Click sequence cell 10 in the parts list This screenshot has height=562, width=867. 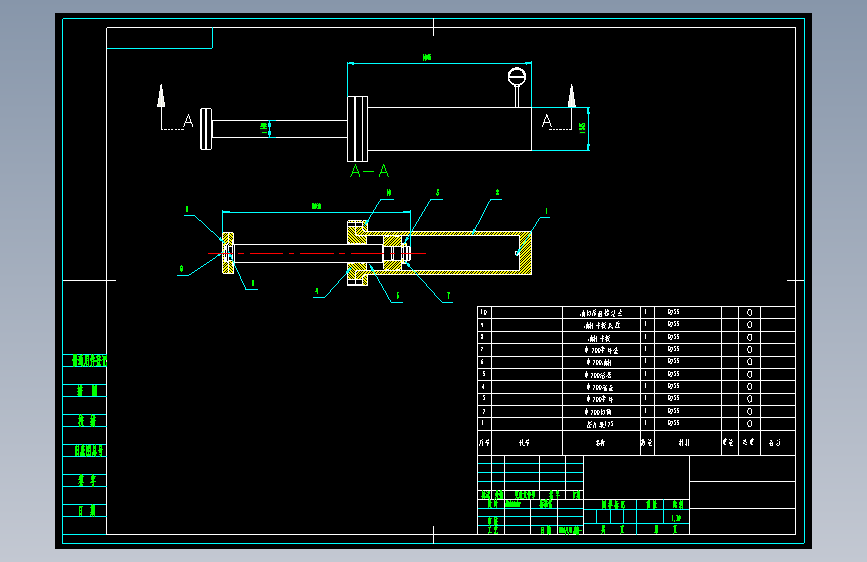click(484, 313)
